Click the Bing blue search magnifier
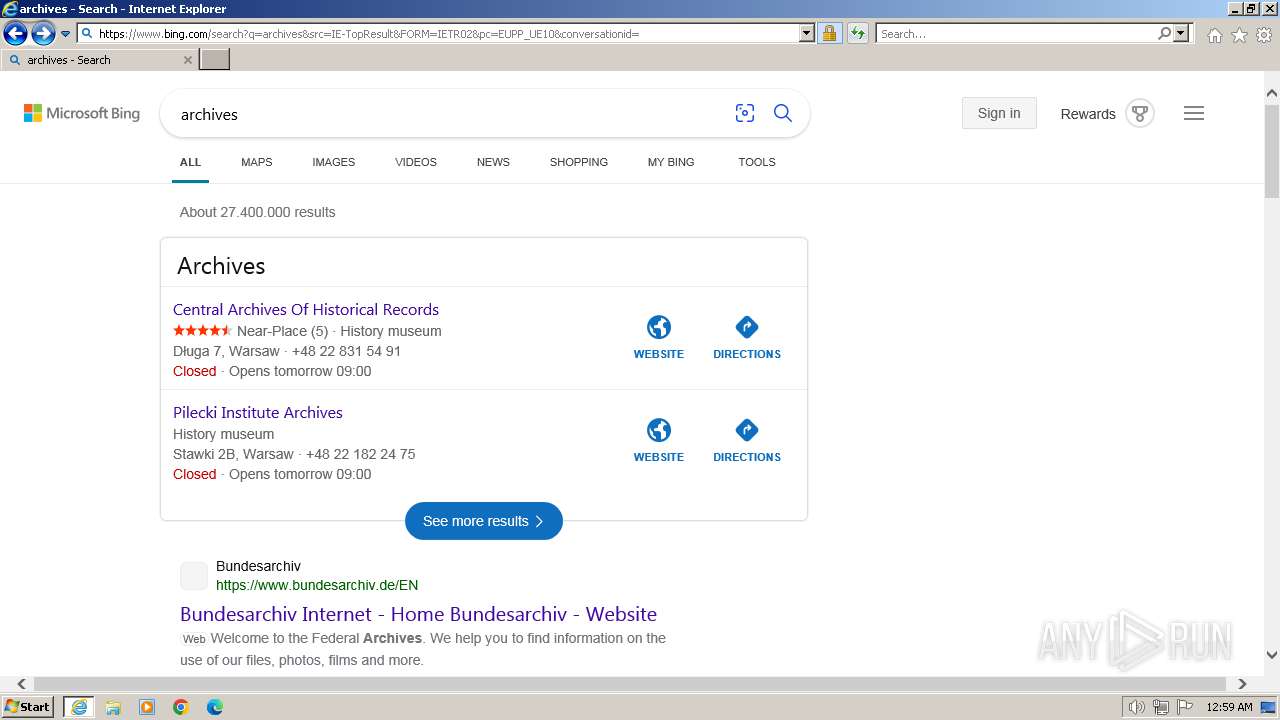 (783, 113)
